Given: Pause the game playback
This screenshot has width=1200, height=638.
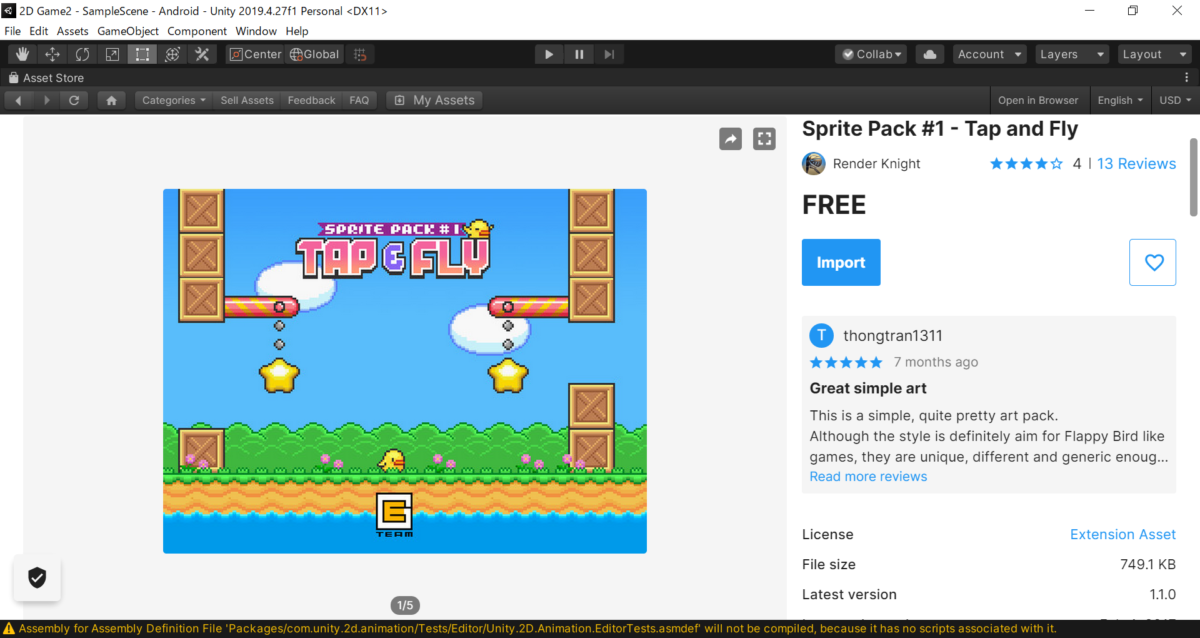Looking at the screenshot, I should (579, 54).
